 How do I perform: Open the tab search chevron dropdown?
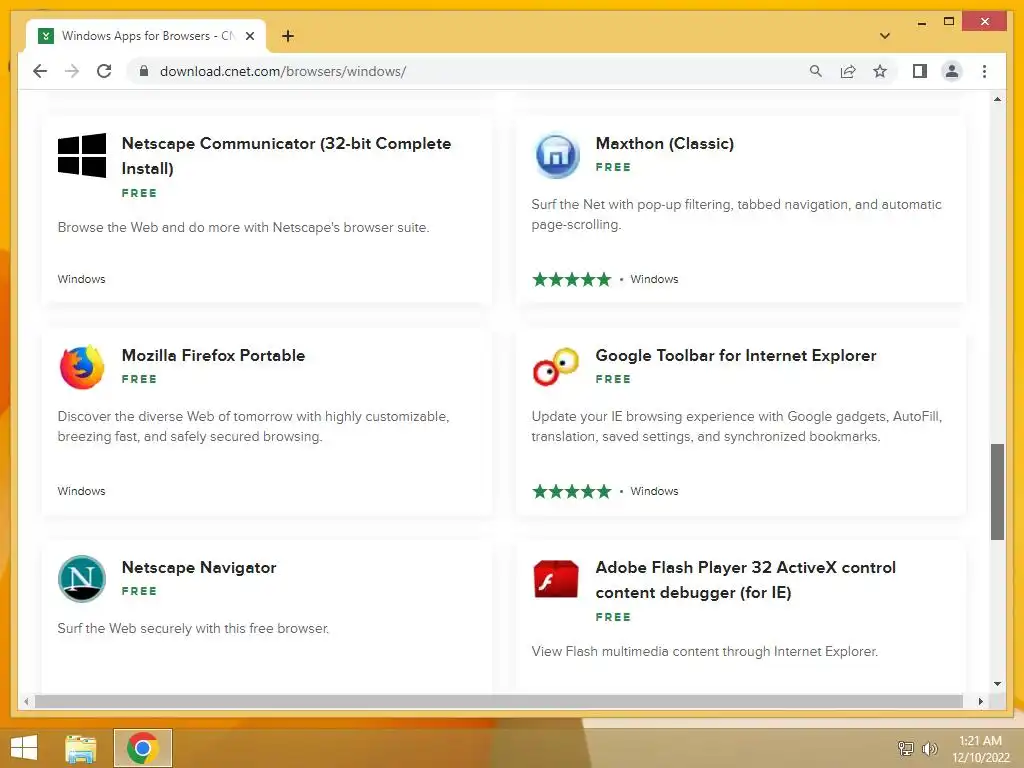885,36
